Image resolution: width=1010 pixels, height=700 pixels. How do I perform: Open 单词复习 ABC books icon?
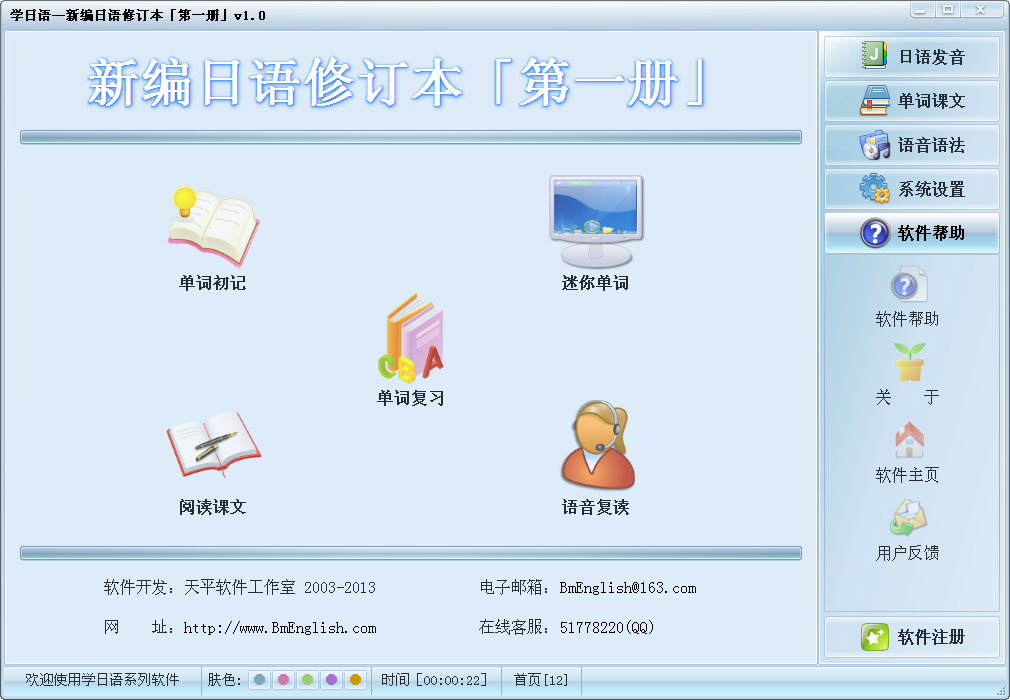411,337
